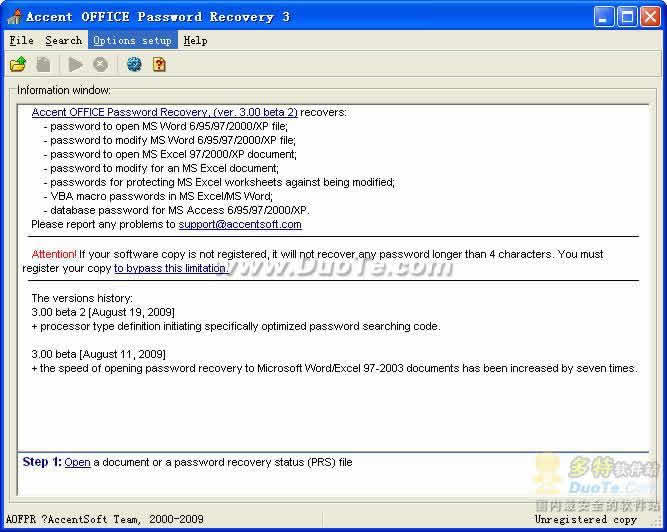The width and height of the screenshot is (667, 532).
Task: Click 'password to open MS Word' line
Action: 166,126
